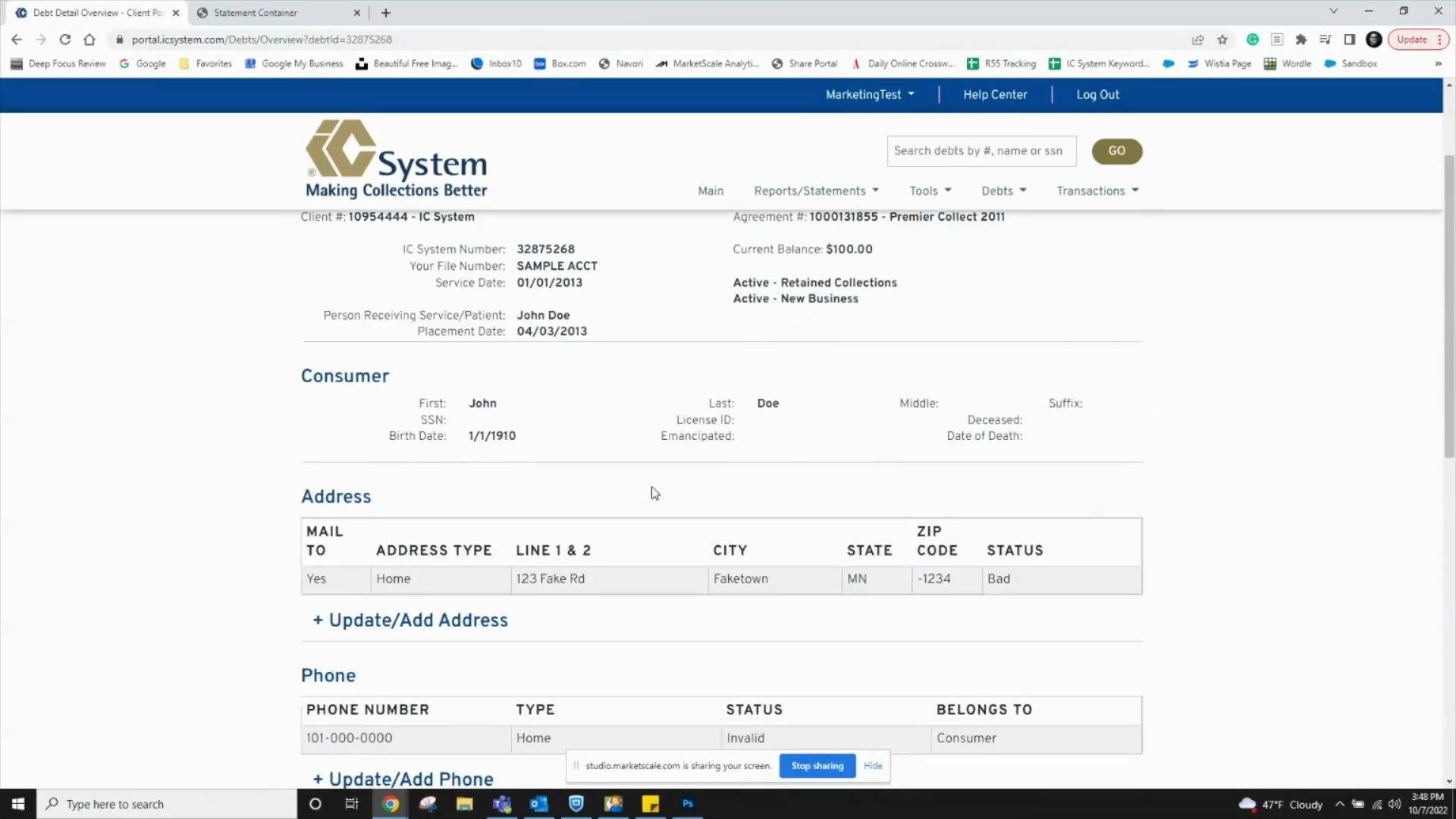
Task: Click the GO search button
Action: (x=1117, y=151)
